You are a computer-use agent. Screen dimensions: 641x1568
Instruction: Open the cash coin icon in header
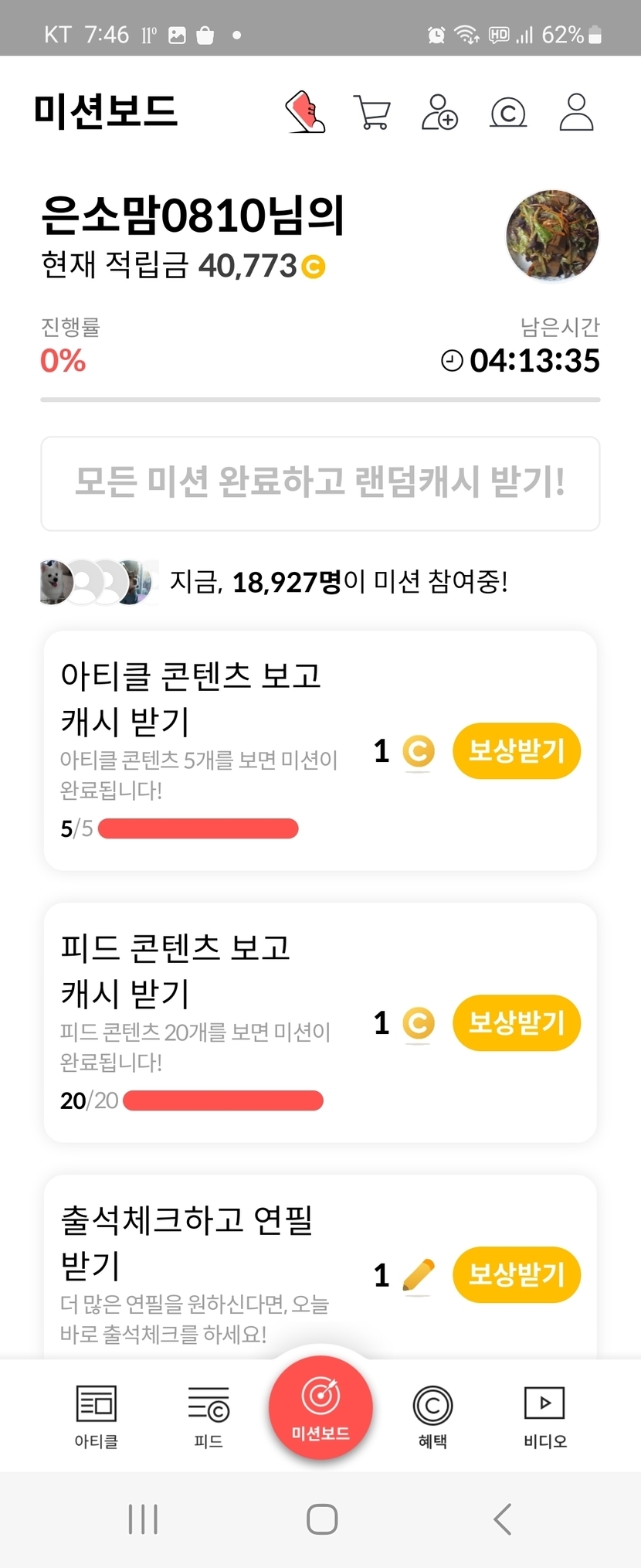pos(508,113)
